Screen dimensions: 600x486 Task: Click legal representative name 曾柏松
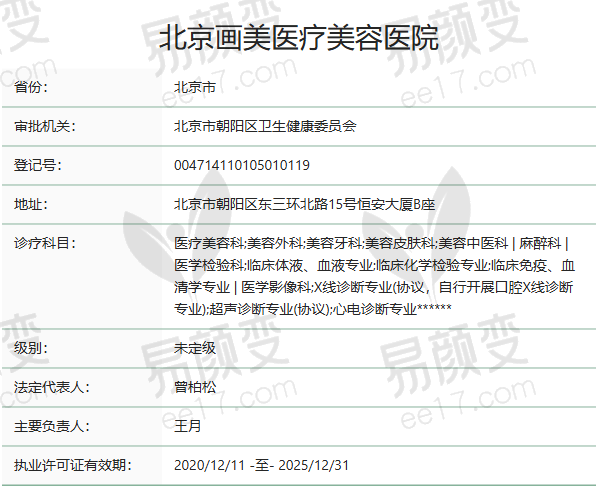coord(195,387)
